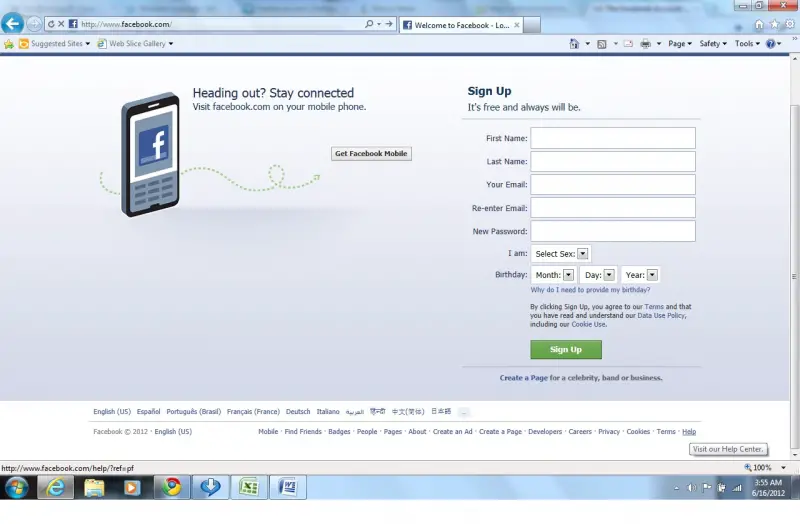Open the blue download arrow app in taskbar

(210, 488)
